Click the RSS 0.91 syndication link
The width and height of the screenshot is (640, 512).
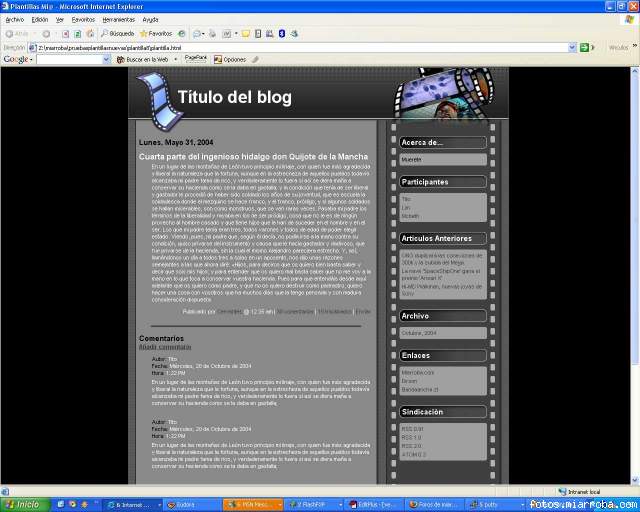pyautogui.click(x=412, y=429)
